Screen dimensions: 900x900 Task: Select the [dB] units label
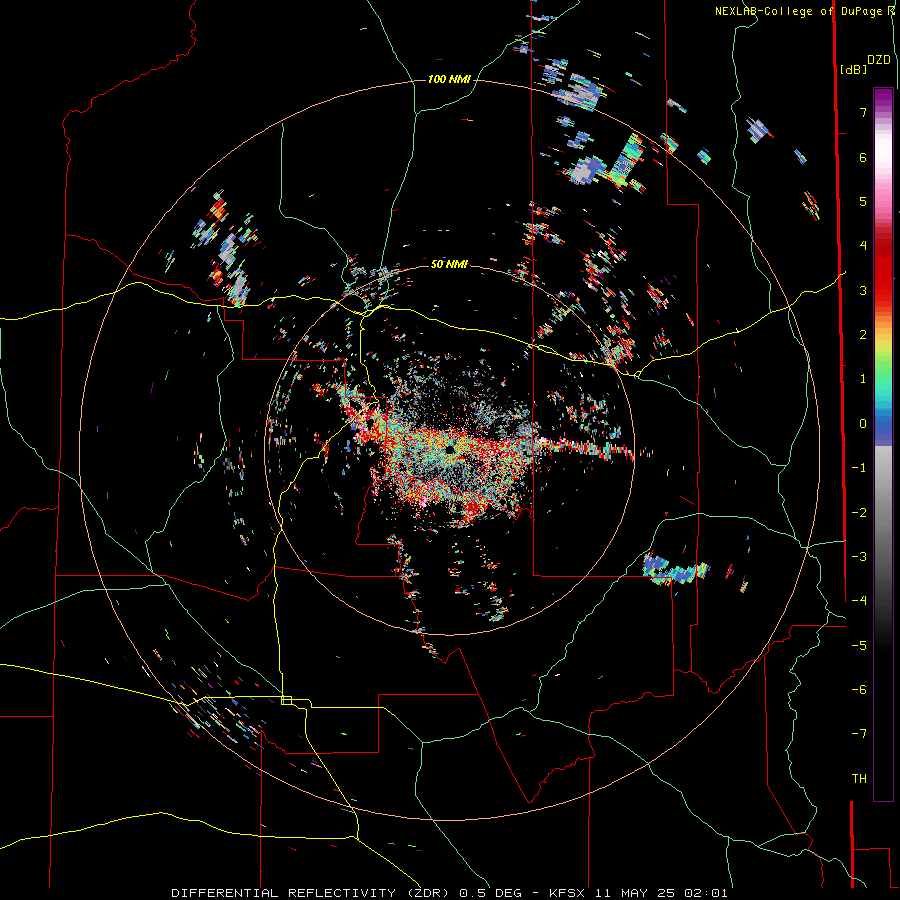pyautogui.click(x=853, y=69)
